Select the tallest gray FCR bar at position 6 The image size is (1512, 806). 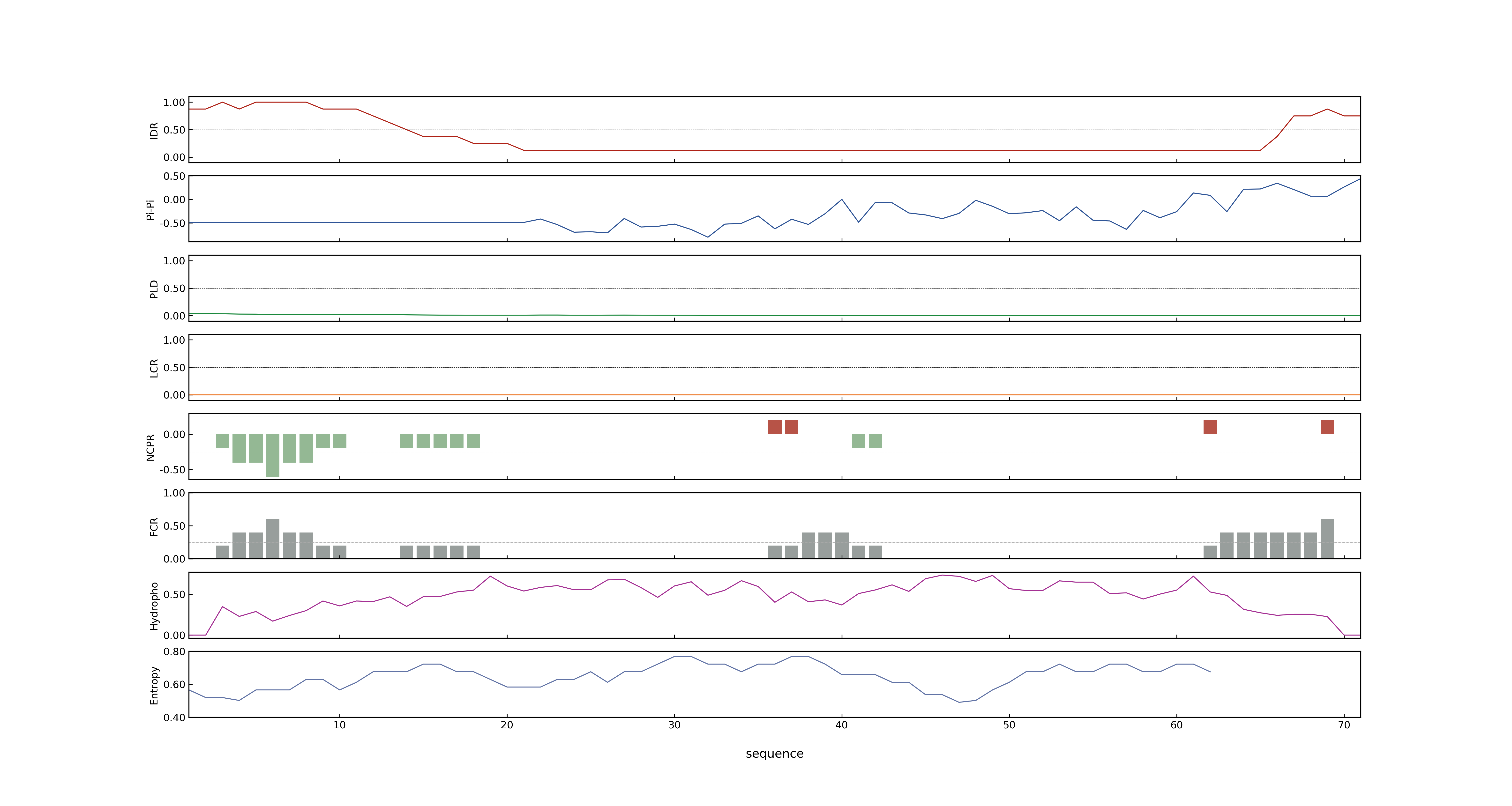click(272, 539)
